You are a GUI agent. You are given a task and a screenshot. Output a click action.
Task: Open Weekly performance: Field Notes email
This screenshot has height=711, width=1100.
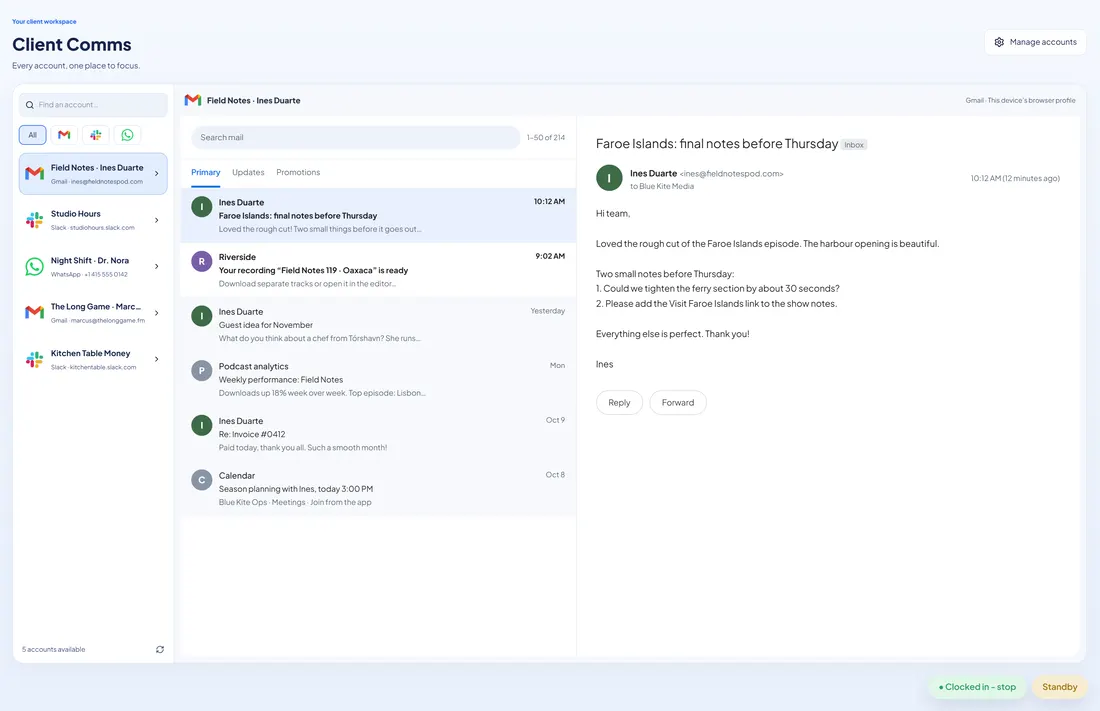[378, 380]
